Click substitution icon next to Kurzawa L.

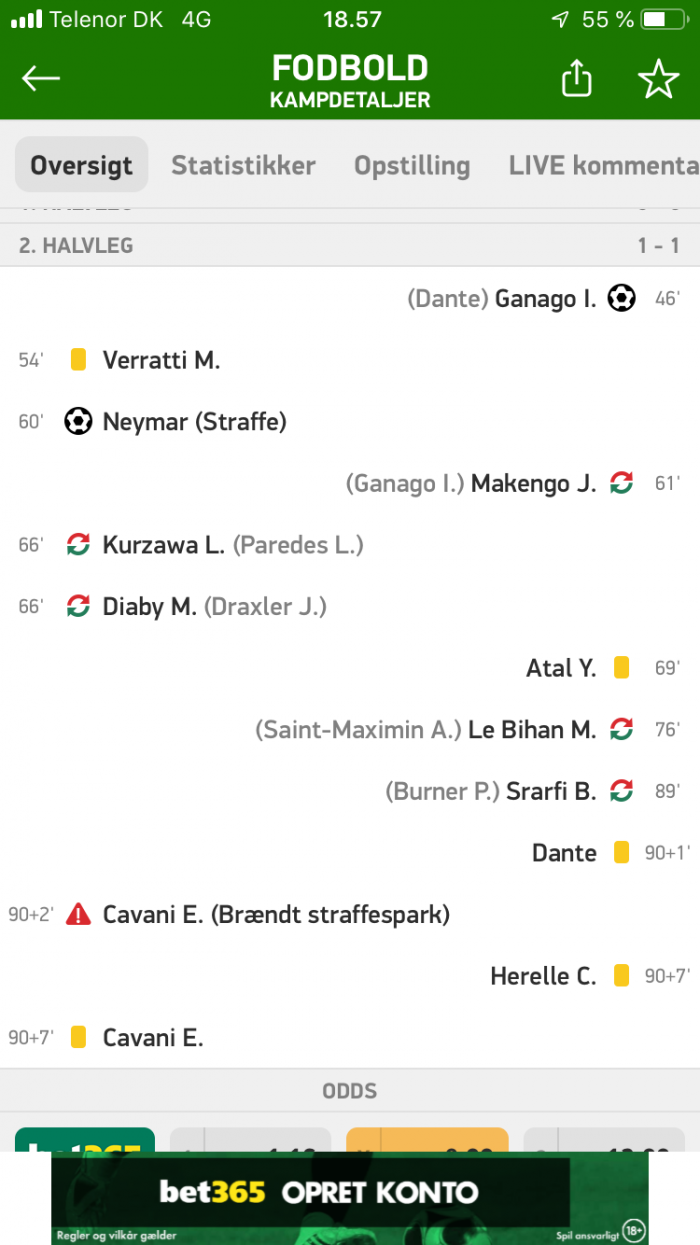click(78, 544)
